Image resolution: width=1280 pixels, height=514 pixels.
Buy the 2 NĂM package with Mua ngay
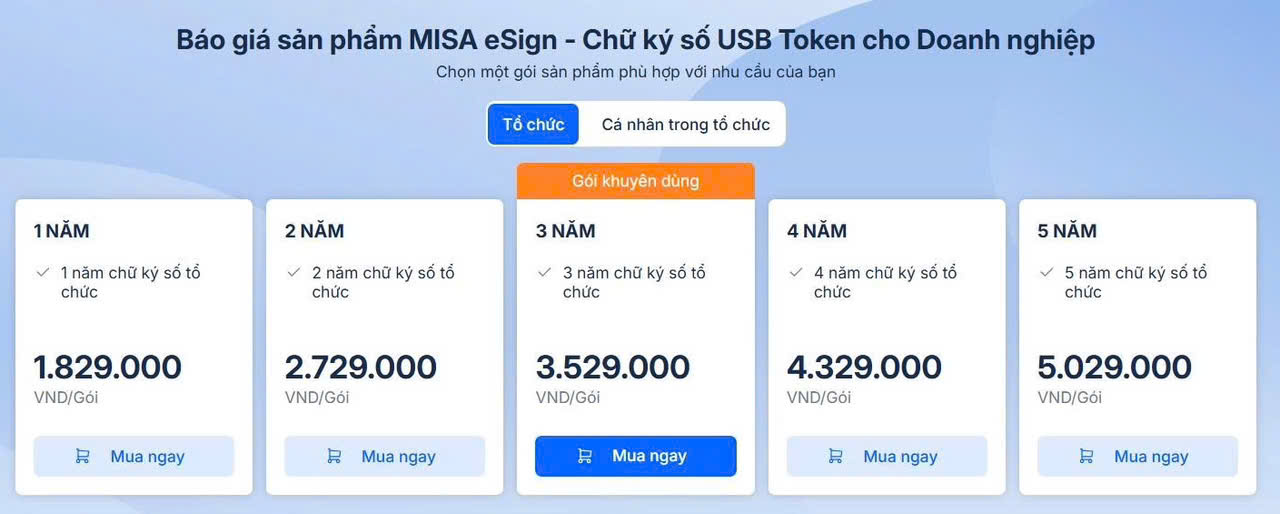385,456
